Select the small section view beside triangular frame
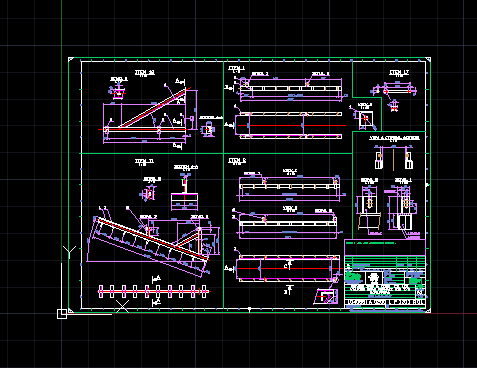This screenshot has height=368, width=477. tap(209, 129)
